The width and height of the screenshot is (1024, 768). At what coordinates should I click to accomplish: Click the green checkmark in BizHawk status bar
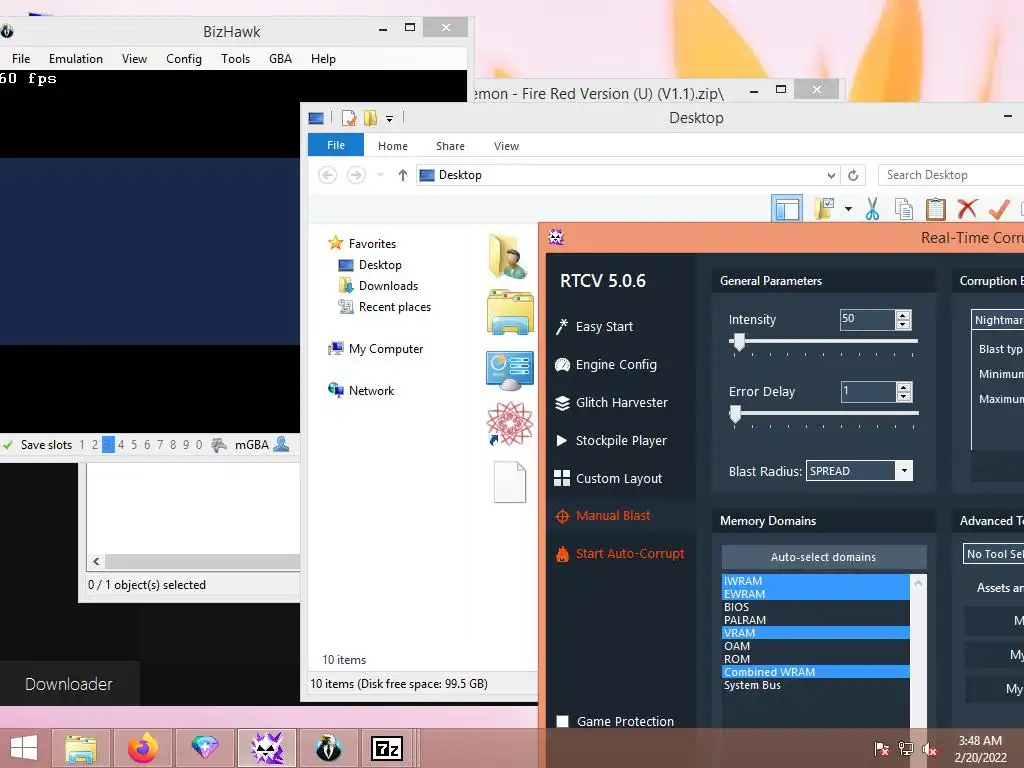[8, 445]
